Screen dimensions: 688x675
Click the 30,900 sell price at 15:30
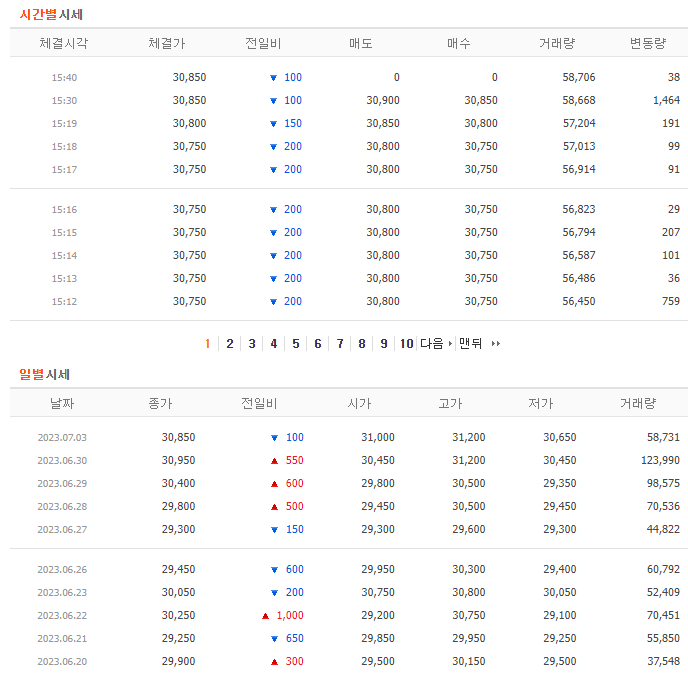point(383,100)
